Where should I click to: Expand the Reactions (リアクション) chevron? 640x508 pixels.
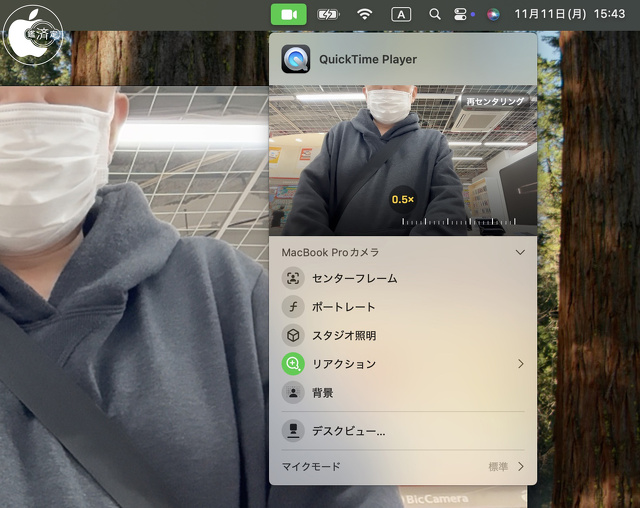(x=520, y=364)
